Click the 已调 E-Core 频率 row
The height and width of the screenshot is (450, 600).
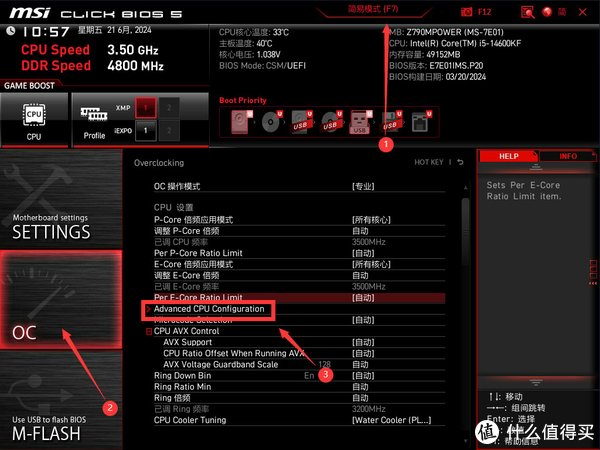point(299,287)
